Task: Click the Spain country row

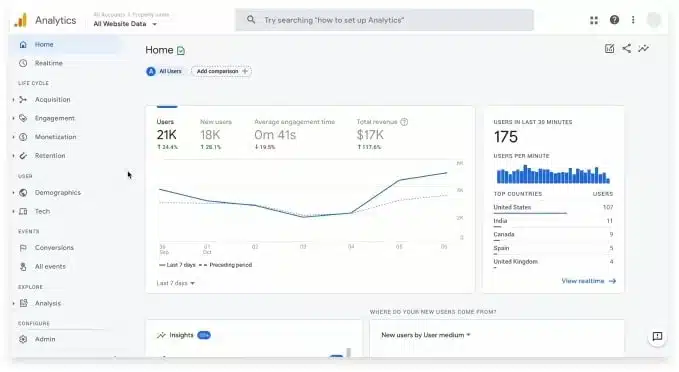Action: tap(553, 249)
